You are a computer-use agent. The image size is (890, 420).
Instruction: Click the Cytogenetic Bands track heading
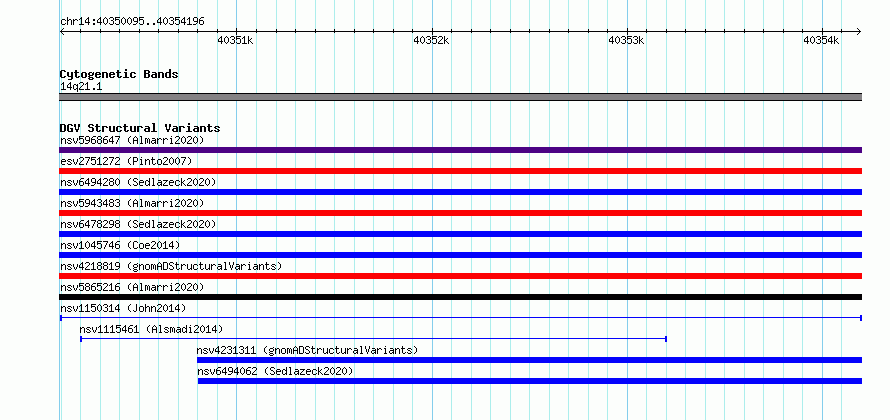pyautogui.click(x=119, y=74)
